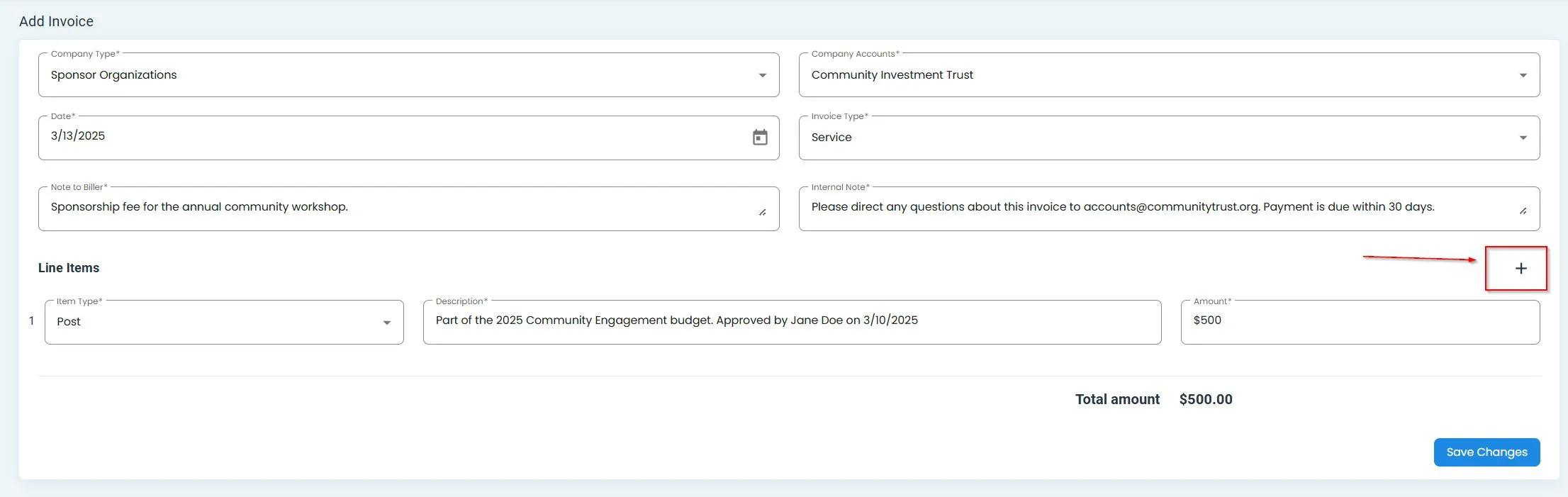
Task: Click the Add Invoice page title
Action: pos(56,21)
